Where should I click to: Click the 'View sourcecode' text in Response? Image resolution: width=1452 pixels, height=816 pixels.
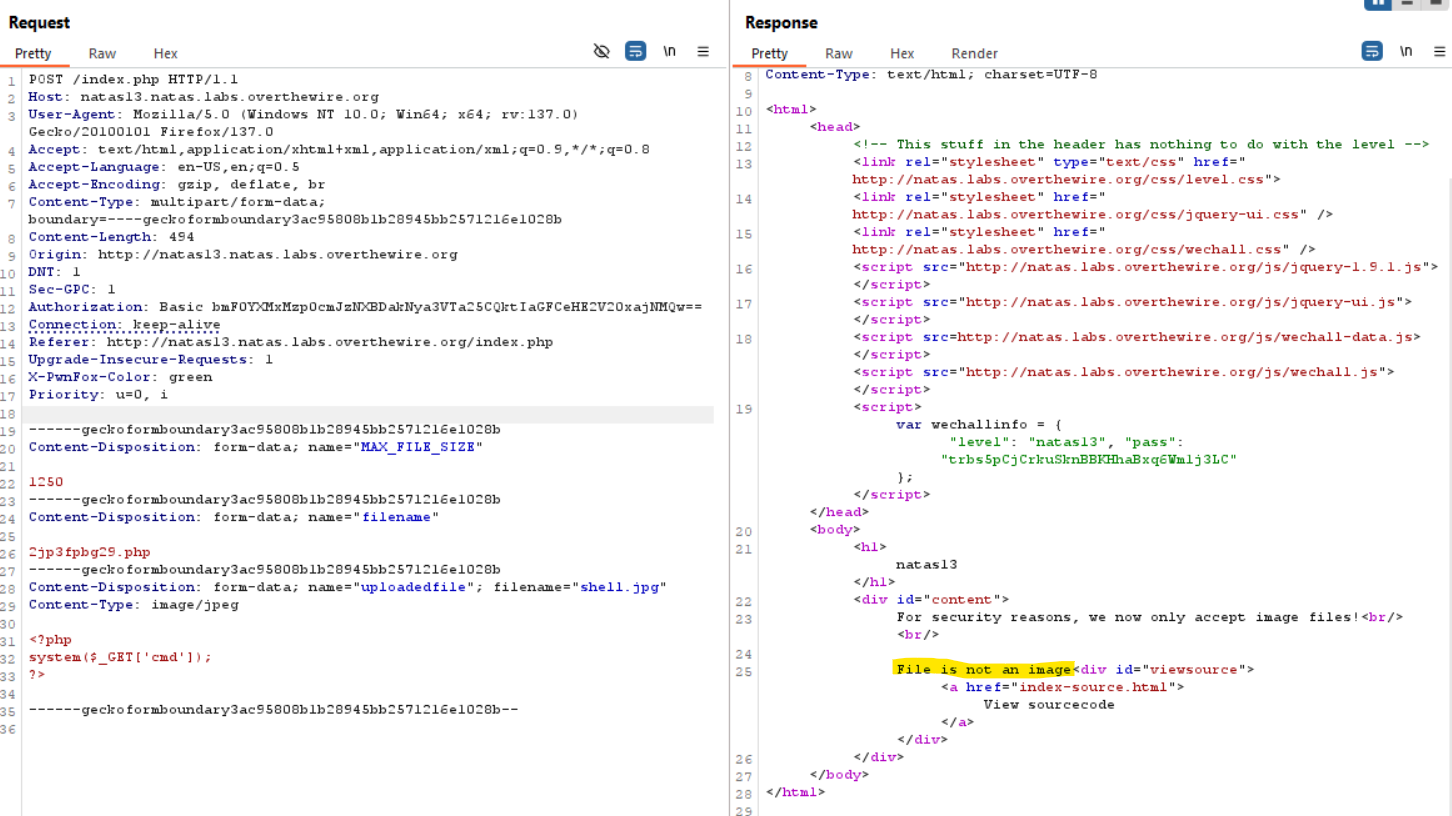(x=1049, y=704)
